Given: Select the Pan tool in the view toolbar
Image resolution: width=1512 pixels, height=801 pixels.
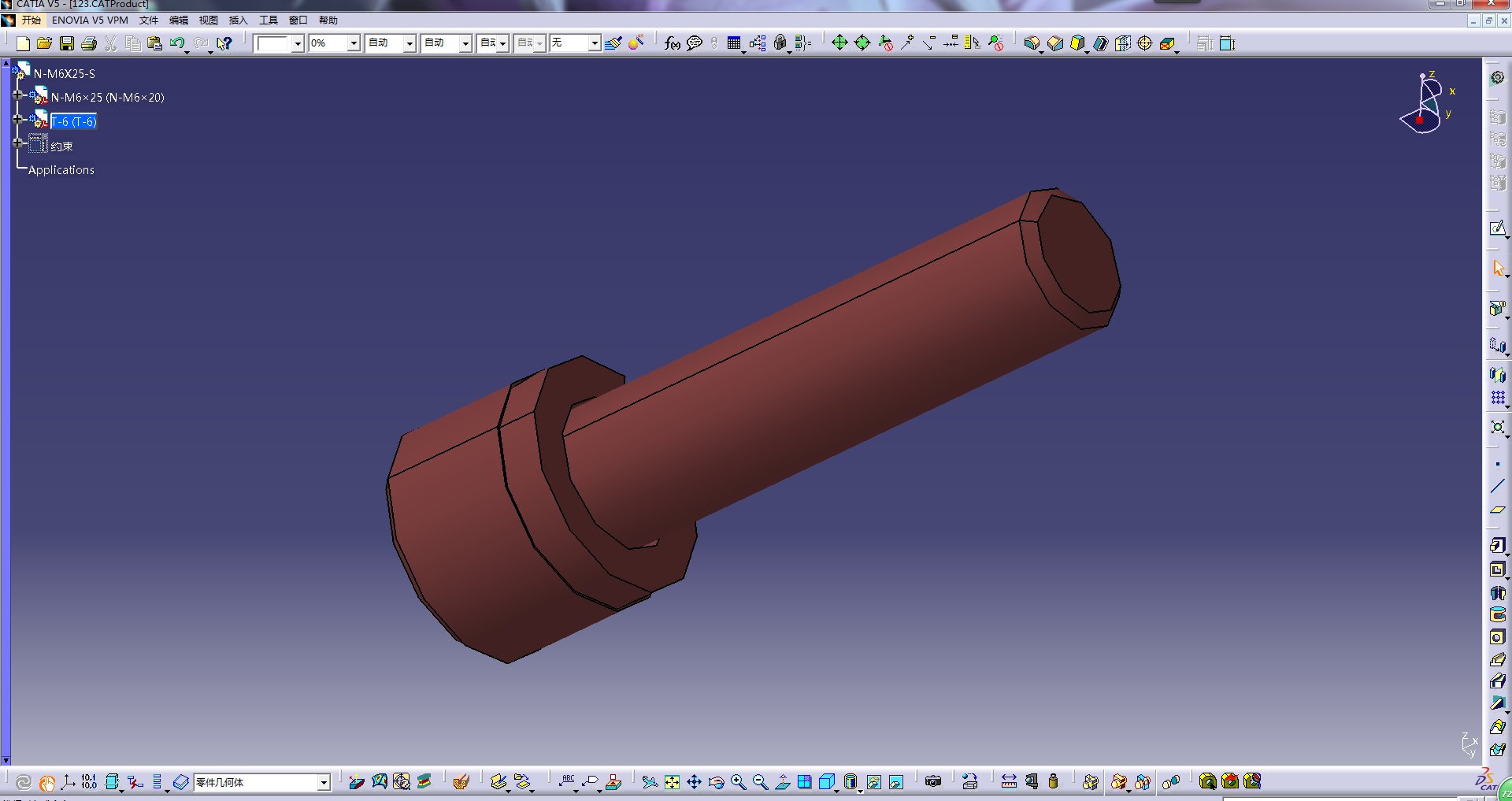Looking at the screenshot, I should coord(693,781).
